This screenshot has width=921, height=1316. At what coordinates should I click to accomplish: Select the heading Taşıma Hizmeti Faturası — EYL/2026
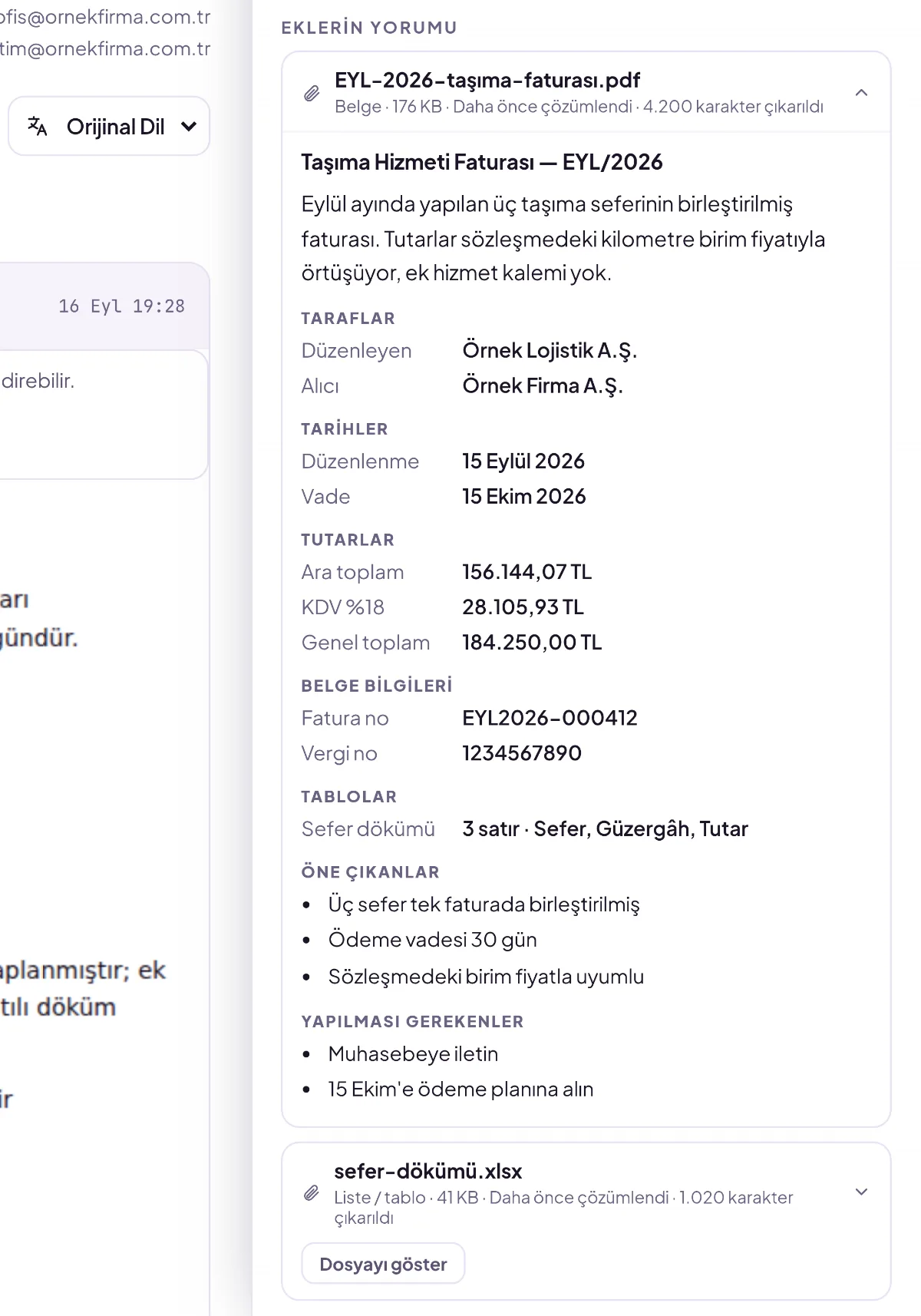482,162
